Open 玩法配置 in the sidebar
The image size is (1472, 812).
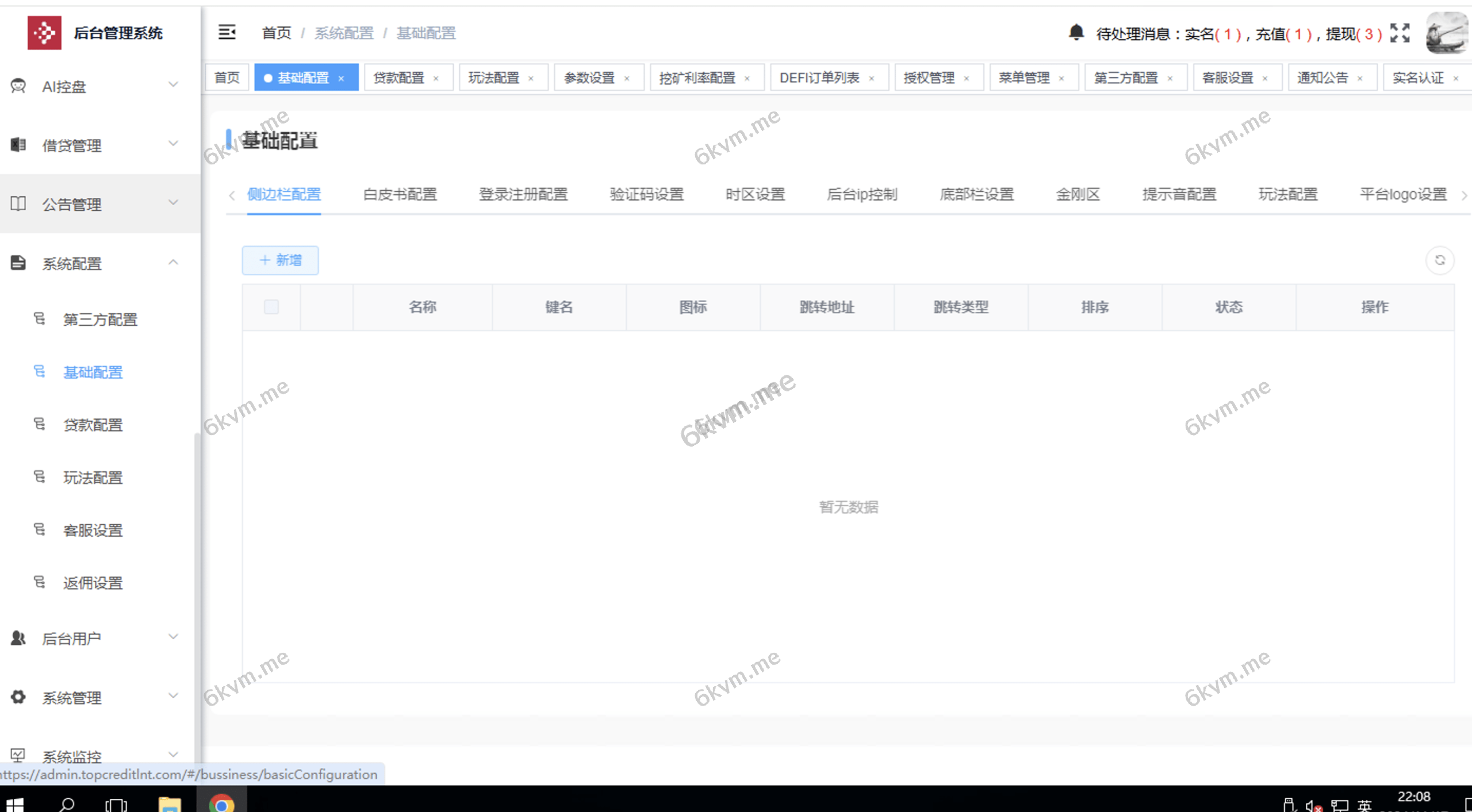click(93, 477)
